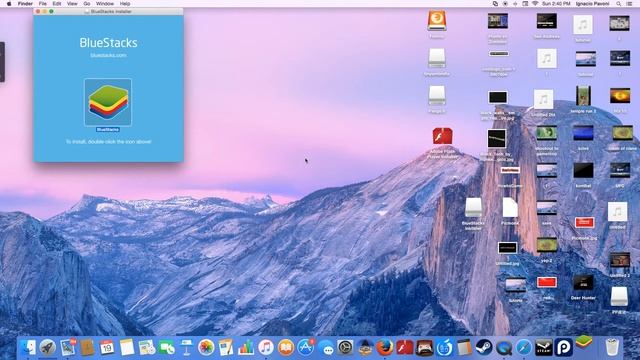Open QuickTime Player from the Dock
The height and width of the screenshot is (360, 640).
point(504,348)
